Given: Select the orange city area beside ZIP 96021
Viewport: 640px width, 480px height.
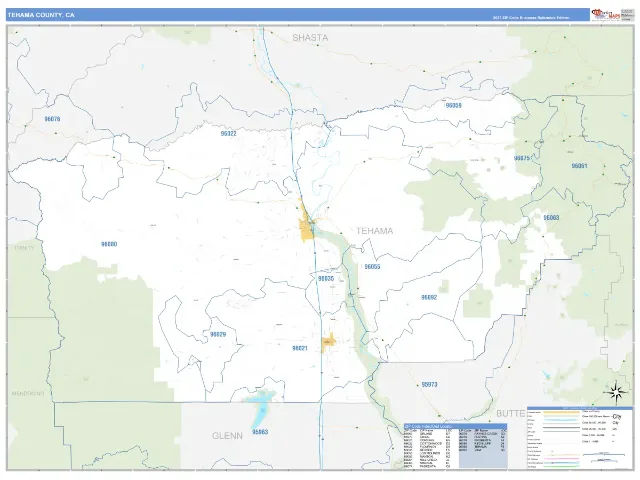Looking at the screenshot, I should [328, 342].
